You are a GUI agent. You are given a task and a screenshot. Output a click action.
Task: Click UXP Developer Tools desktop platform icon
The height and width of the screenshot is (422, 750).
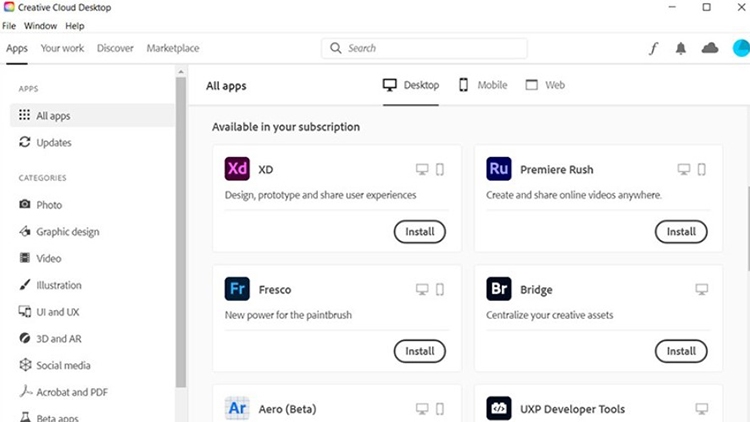click(701, 409)
